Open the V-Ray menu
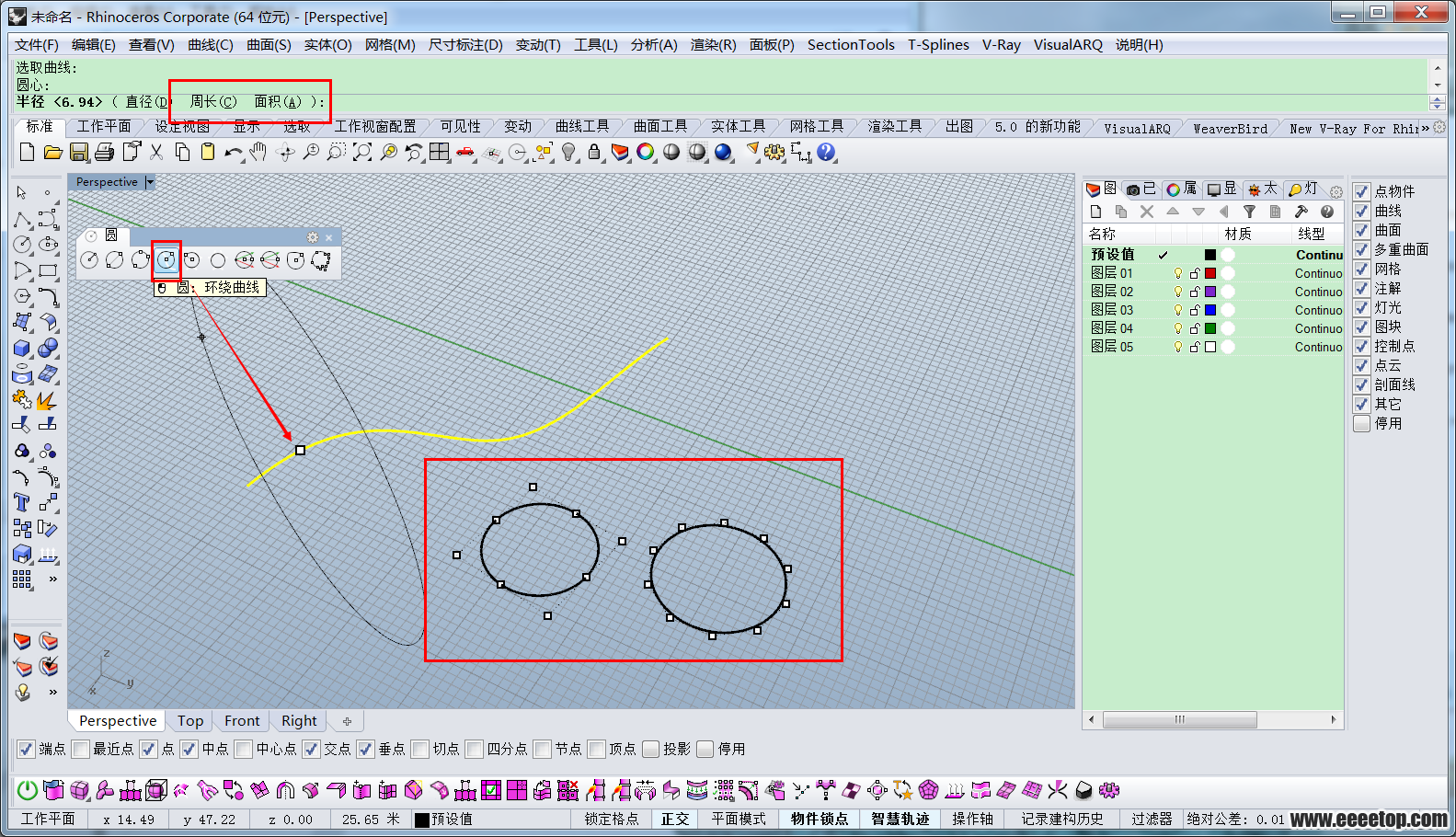This screenshot has height=837, width=1456. click(x=1001, y=44)
